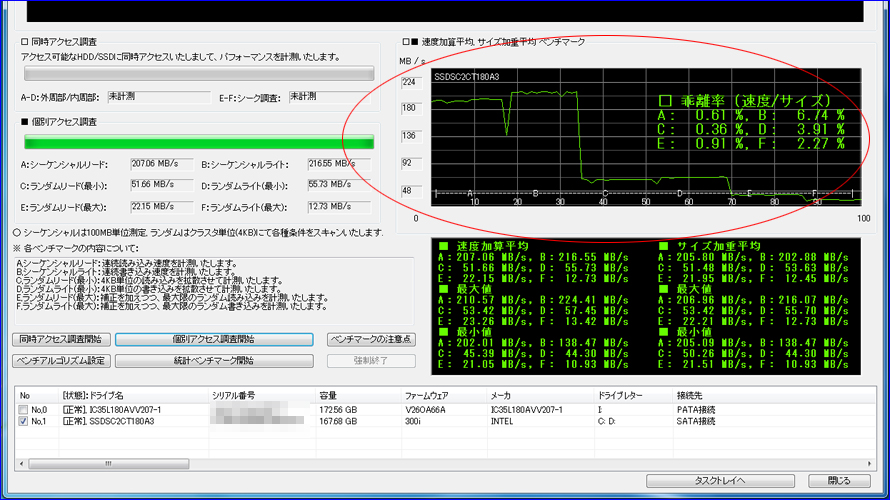Click the 同時アクセス調査 gray progress bar
This screenshot has height=500, width=890.
tap(199, 73)
